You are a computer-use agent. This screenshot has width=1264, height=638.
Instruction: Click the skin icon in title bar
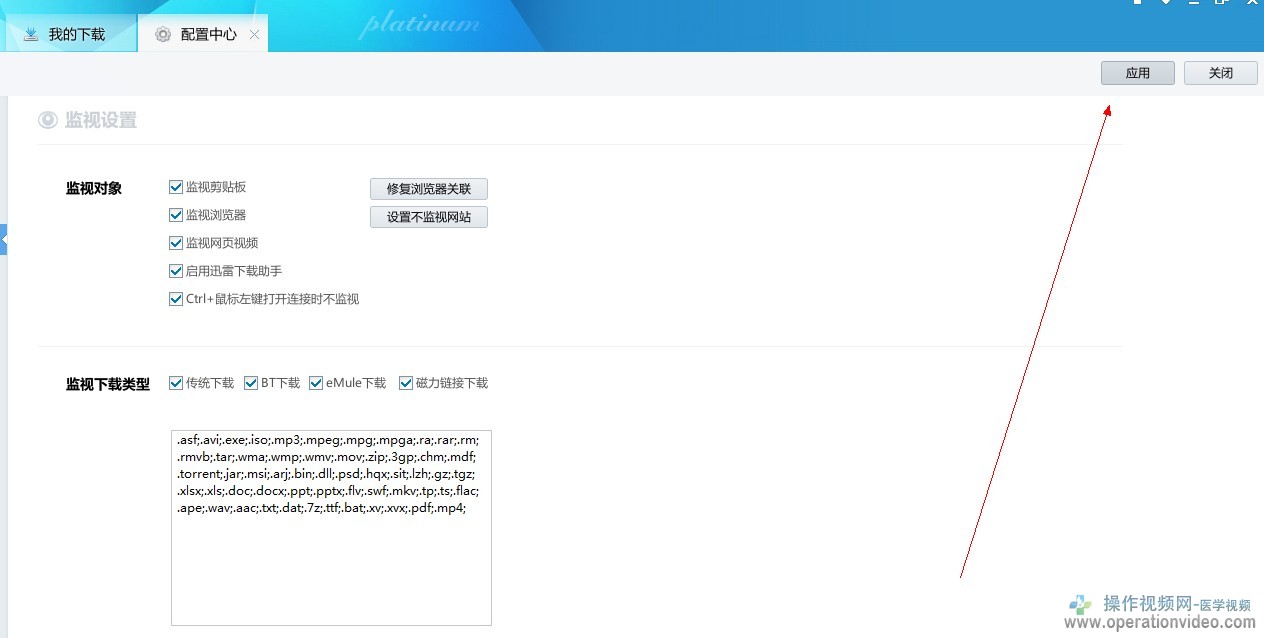coord(1137,3)
